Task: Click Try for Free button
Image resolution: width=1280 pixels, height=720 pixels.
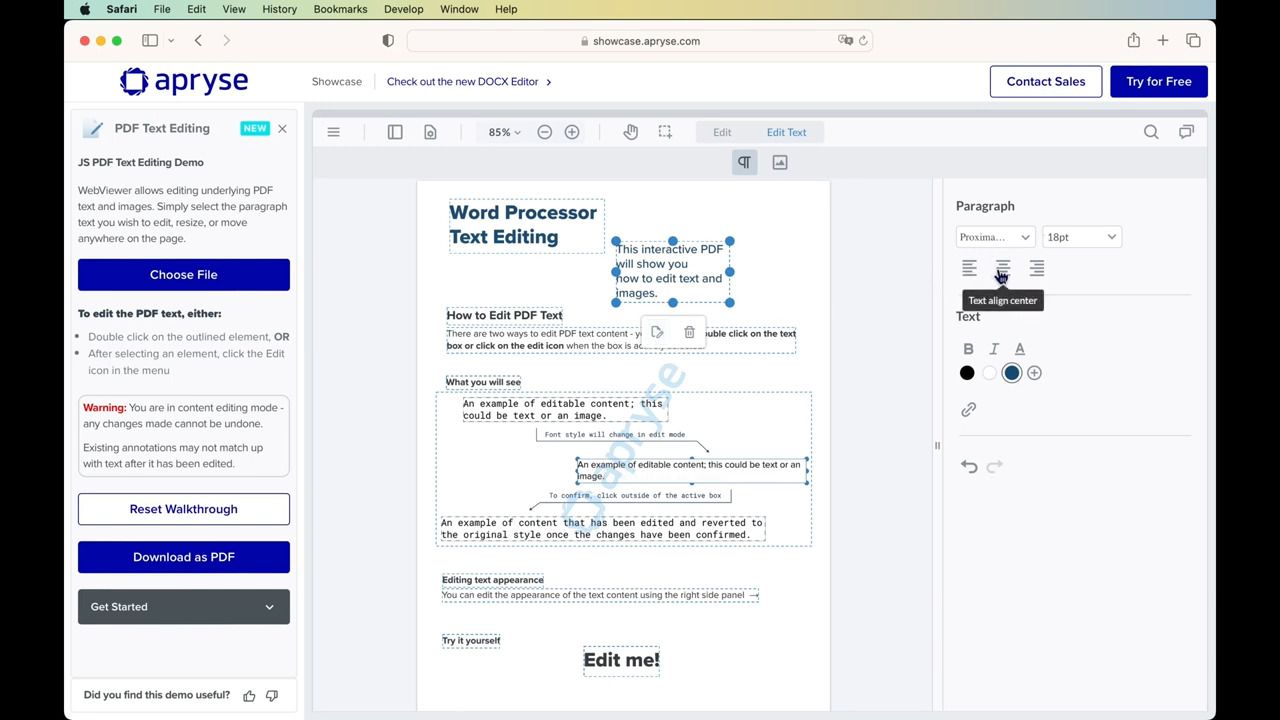Action: (x=1159, y=82)
